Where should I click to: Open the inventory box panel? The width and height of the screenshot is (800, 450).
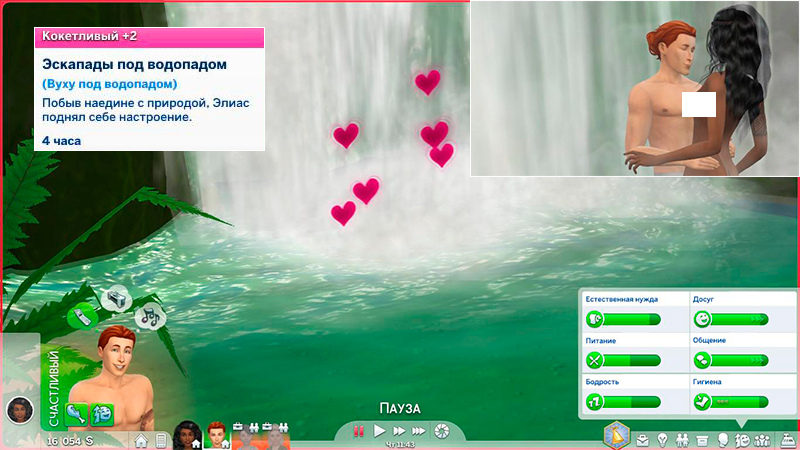point(703,440)
